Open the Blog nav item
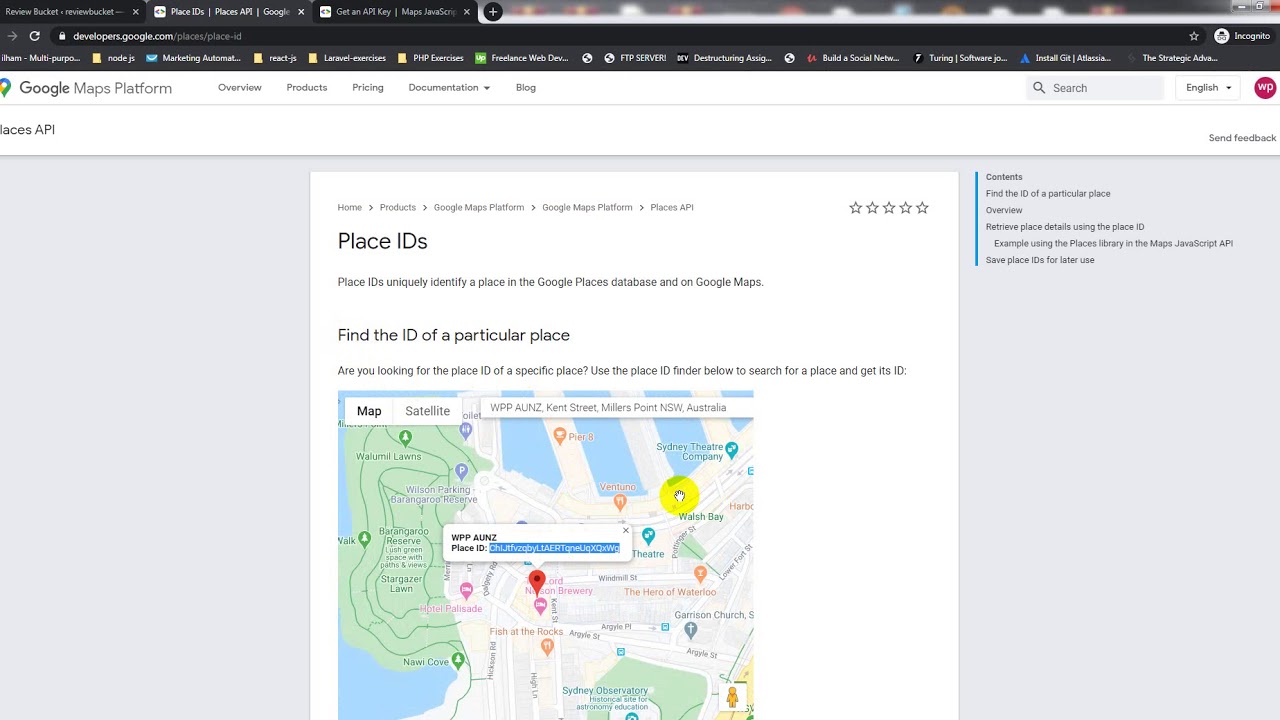The height and width of the screenshot is (720, 1280). click(x=526, y=88)
